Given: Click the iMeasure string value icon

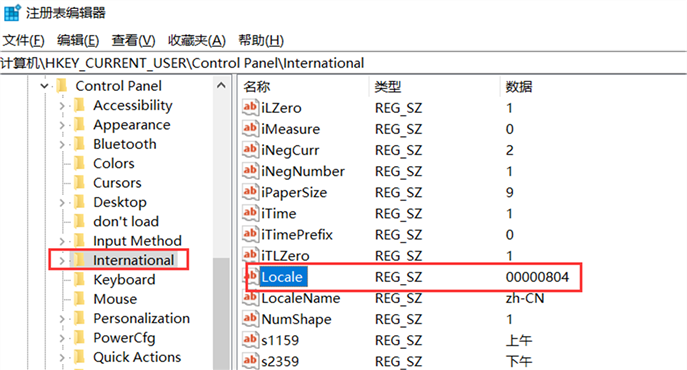Looking at the screenshot, I should 250,128.
